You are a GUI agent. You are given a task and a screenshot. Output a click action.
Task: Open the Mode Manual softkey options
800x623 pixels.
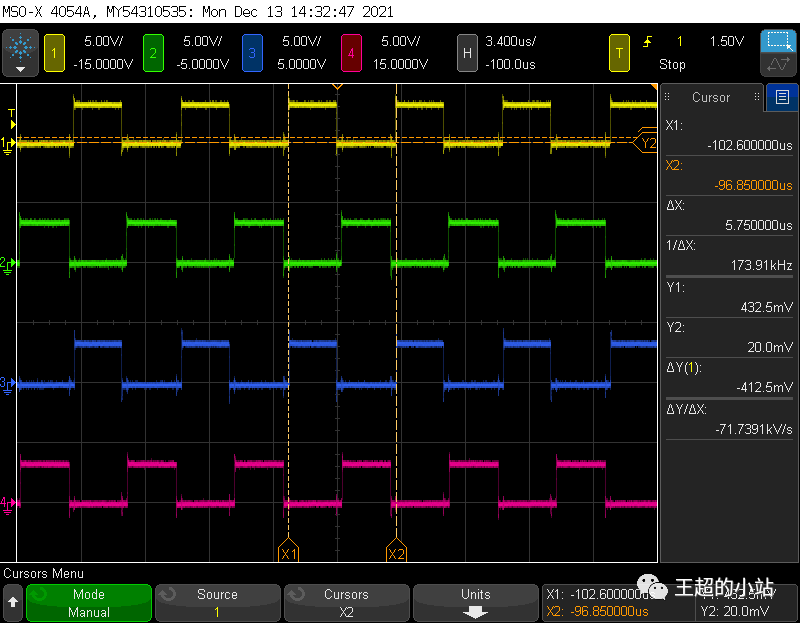[x=89, y=603]
